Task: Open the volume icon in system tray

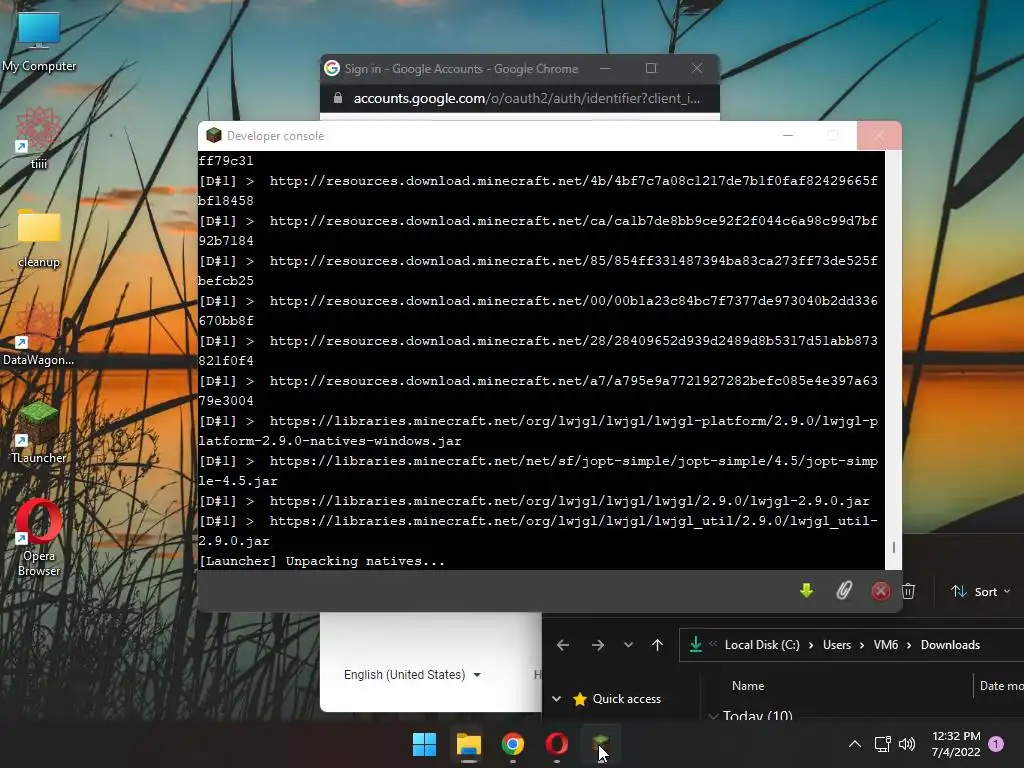Action: point(906,744)
